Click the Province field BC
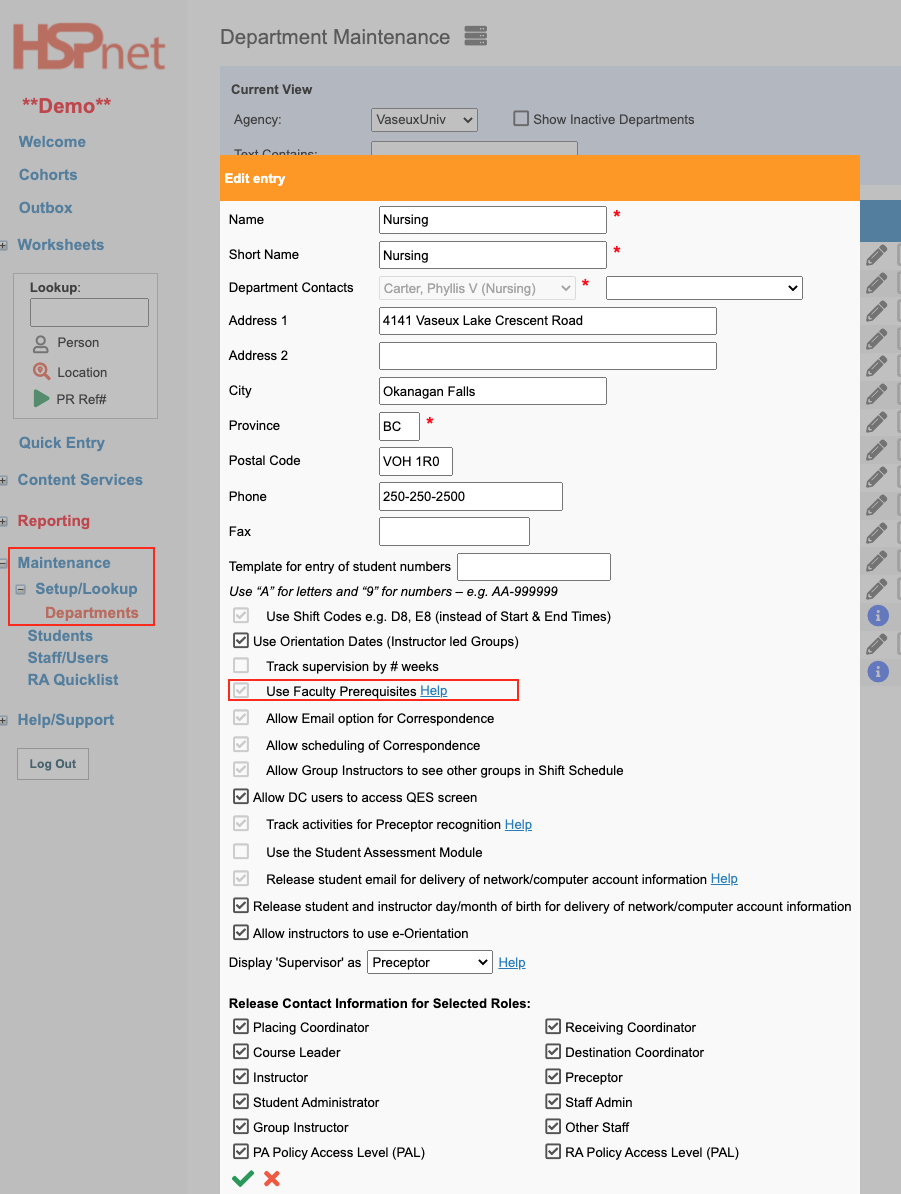The width and height of the screenshot is (901, 1194). pyautogui.click(x=399, y=426)
